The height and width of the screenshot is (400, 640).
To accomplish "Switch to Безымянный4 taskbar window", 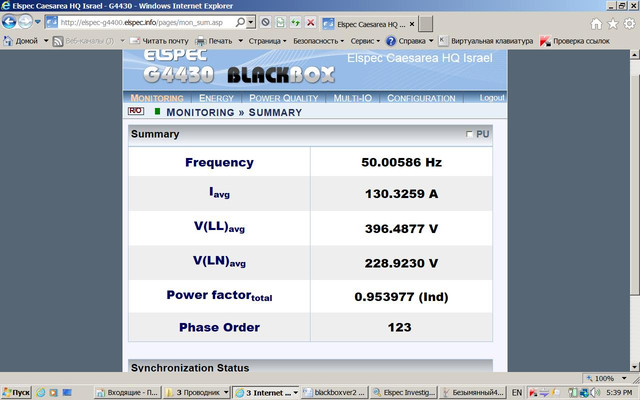I will tap(473, 393).
